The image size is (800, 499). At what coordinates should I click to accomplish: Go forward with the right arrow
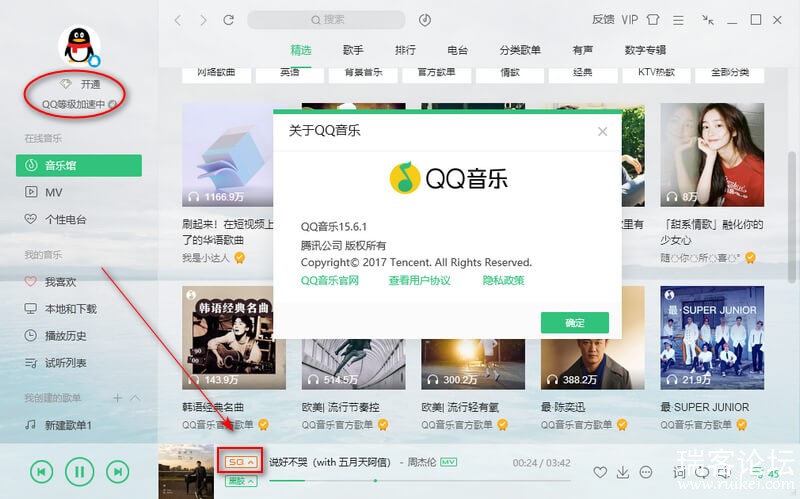point(203,20)
